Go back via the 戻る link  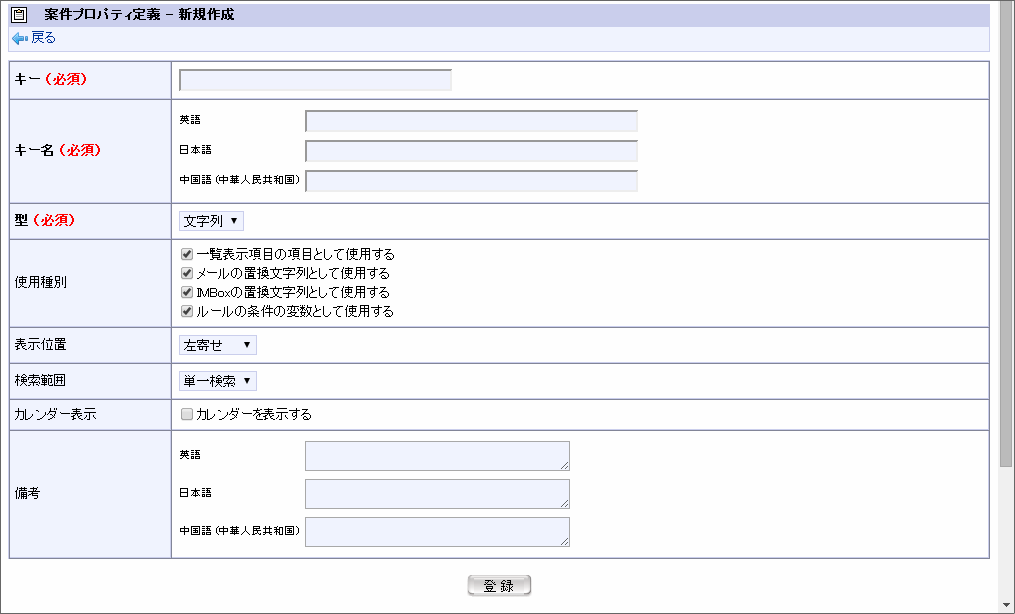pos(43,38)
